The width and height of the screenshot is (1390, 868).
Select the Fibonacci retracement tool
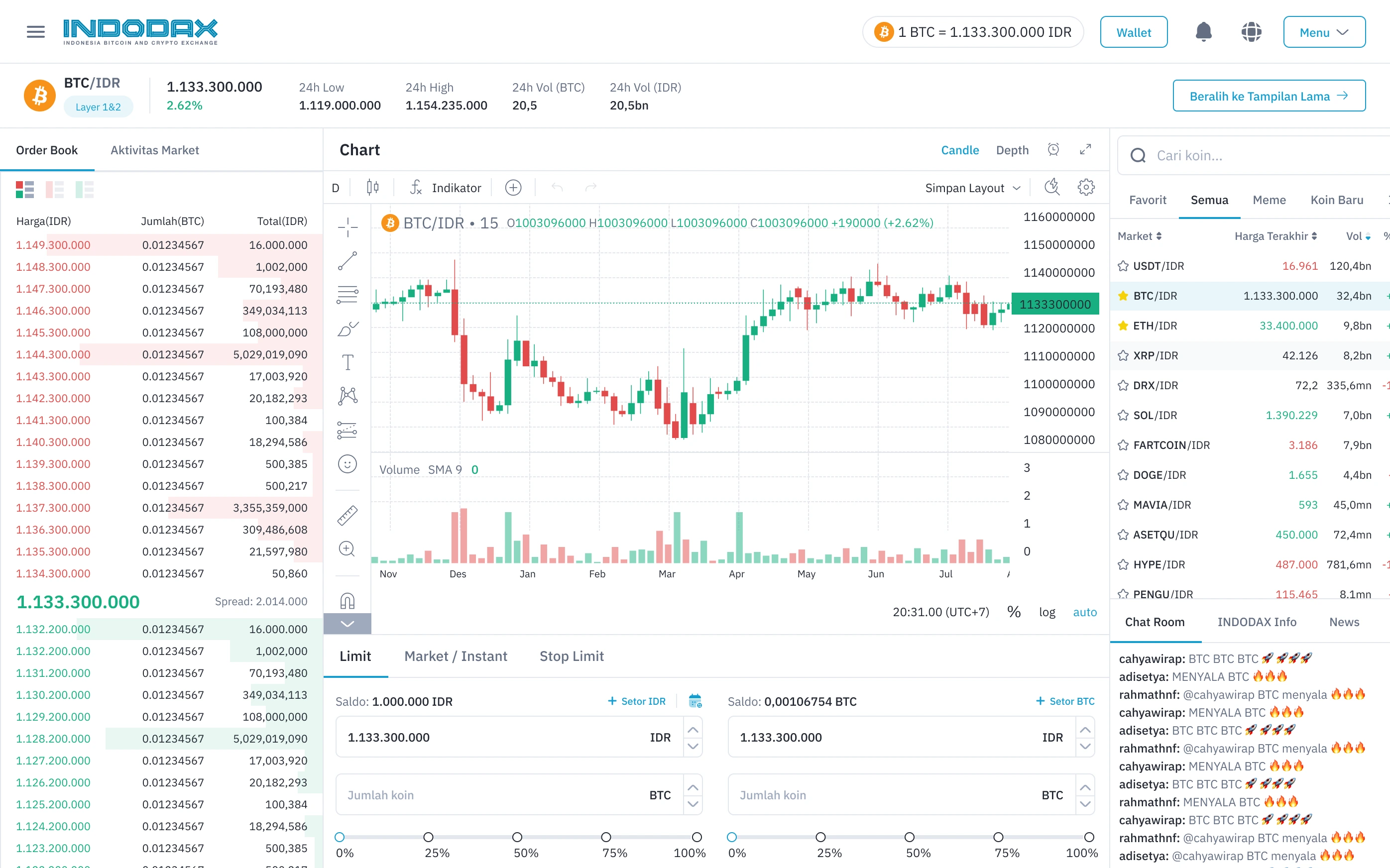(x=347, y=295)
